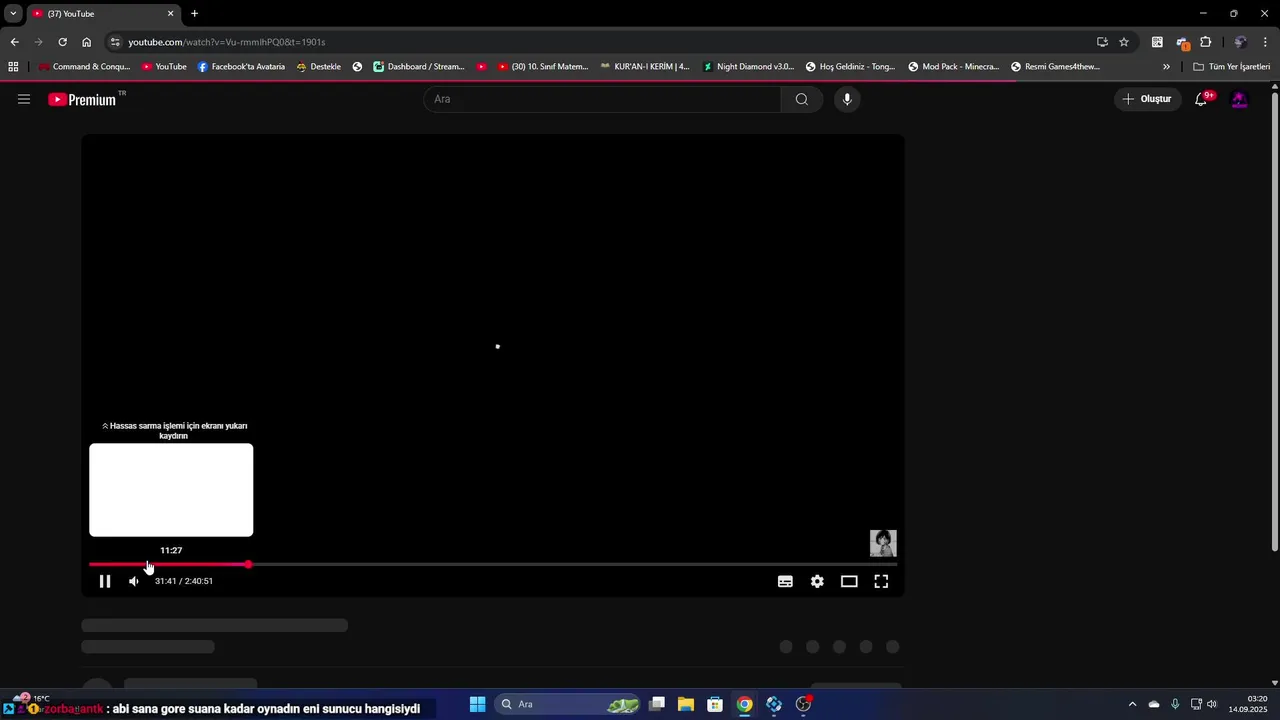Screen dimensions: 1280x720
Task: Open the OneDrive cloud tray icon
Action: [1154, 704]
